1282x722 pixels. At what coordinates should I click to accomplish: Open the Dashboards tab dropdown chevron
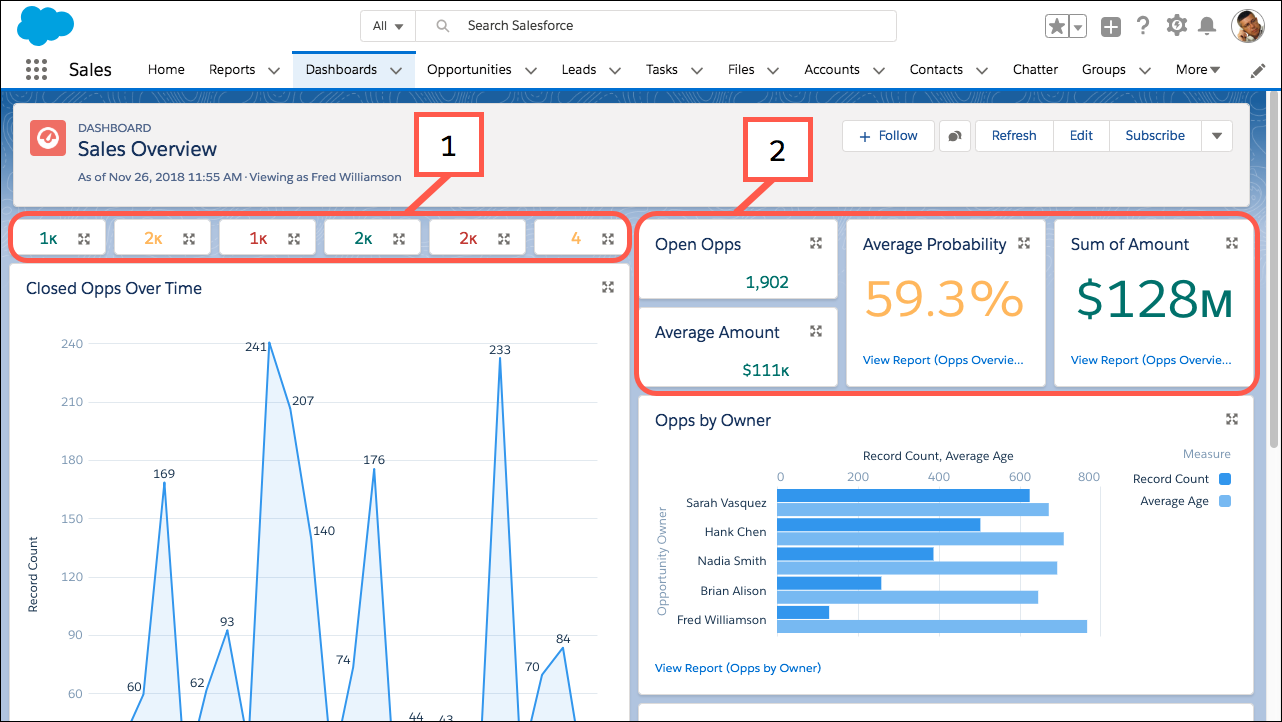[x=396, y=70]
